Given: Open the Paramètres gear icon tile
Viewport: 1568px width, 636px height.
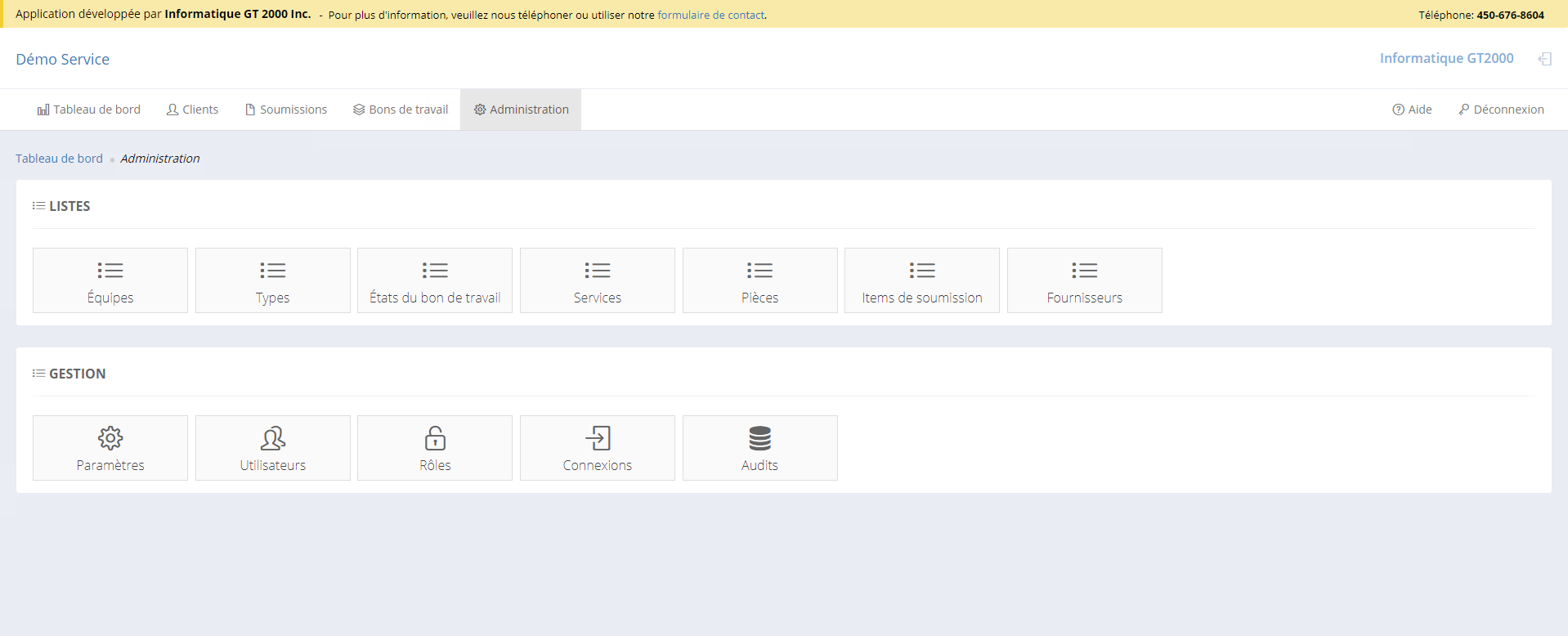Looking at the screenshot, I should (x=110, y=438).
